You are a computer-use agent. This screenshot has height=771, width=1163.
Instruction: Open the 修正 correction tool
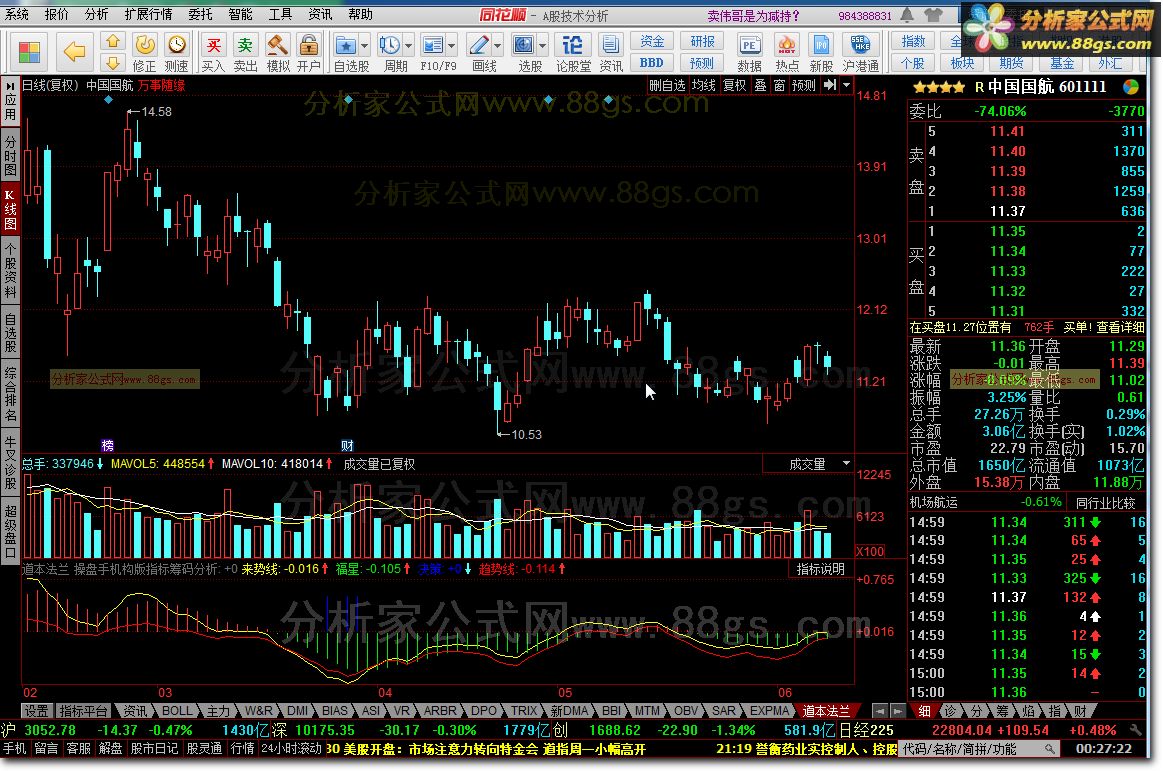(145, 53)
